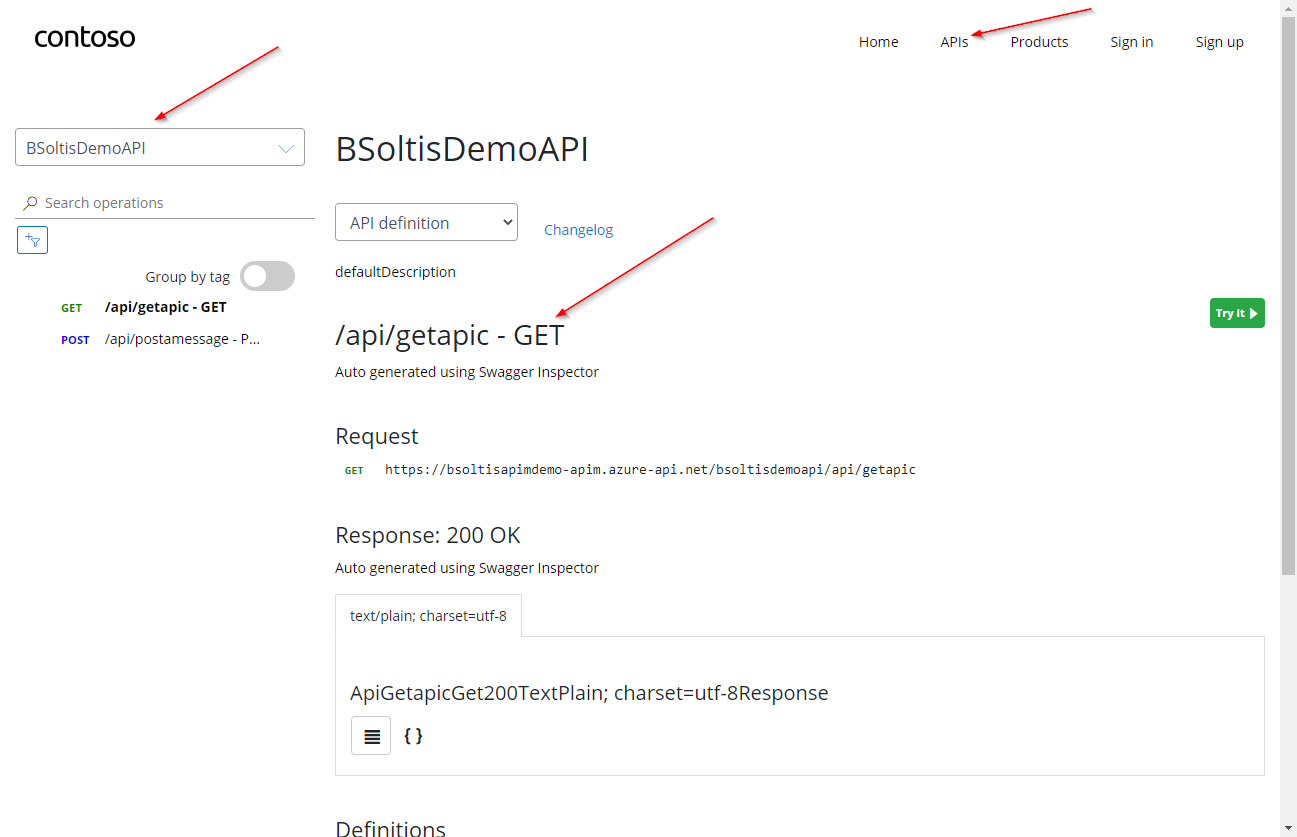This screenshot has width=1297, height=837.
Task: Click the GET badge next to the request URL
Action: [x=353, y=469]
